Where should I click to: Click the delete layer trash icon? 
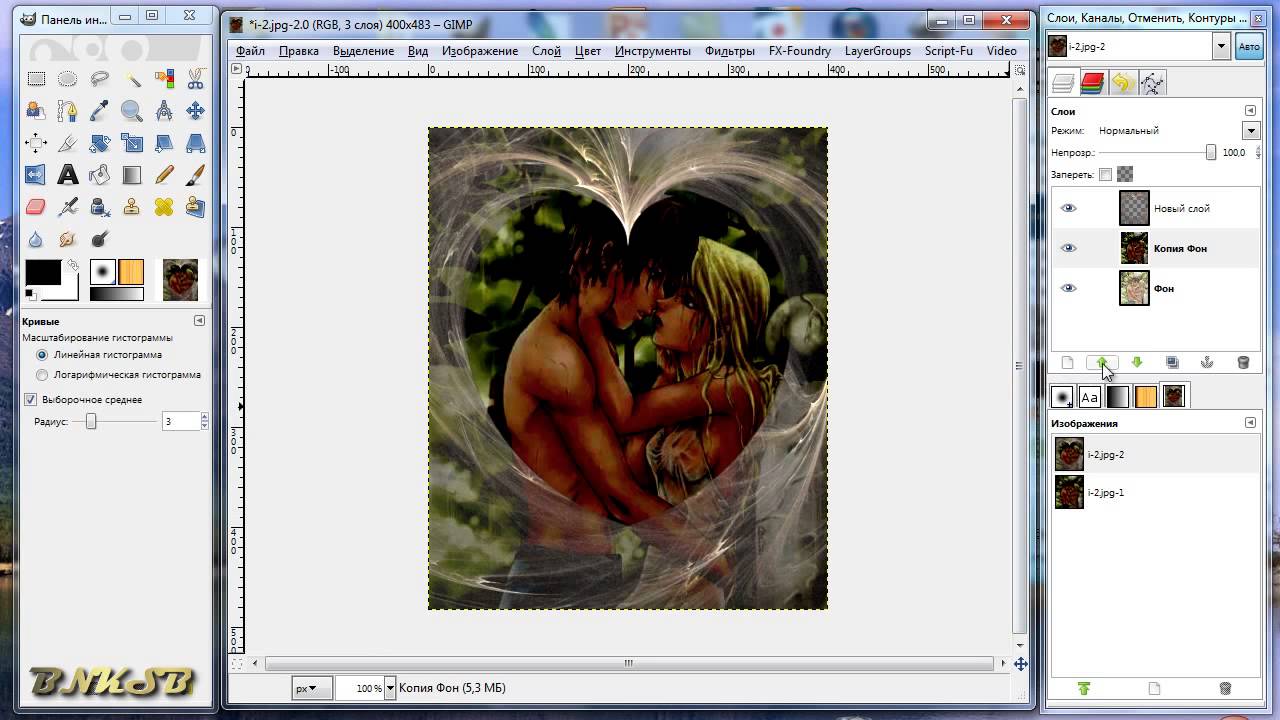click(x=1243, y=362)
